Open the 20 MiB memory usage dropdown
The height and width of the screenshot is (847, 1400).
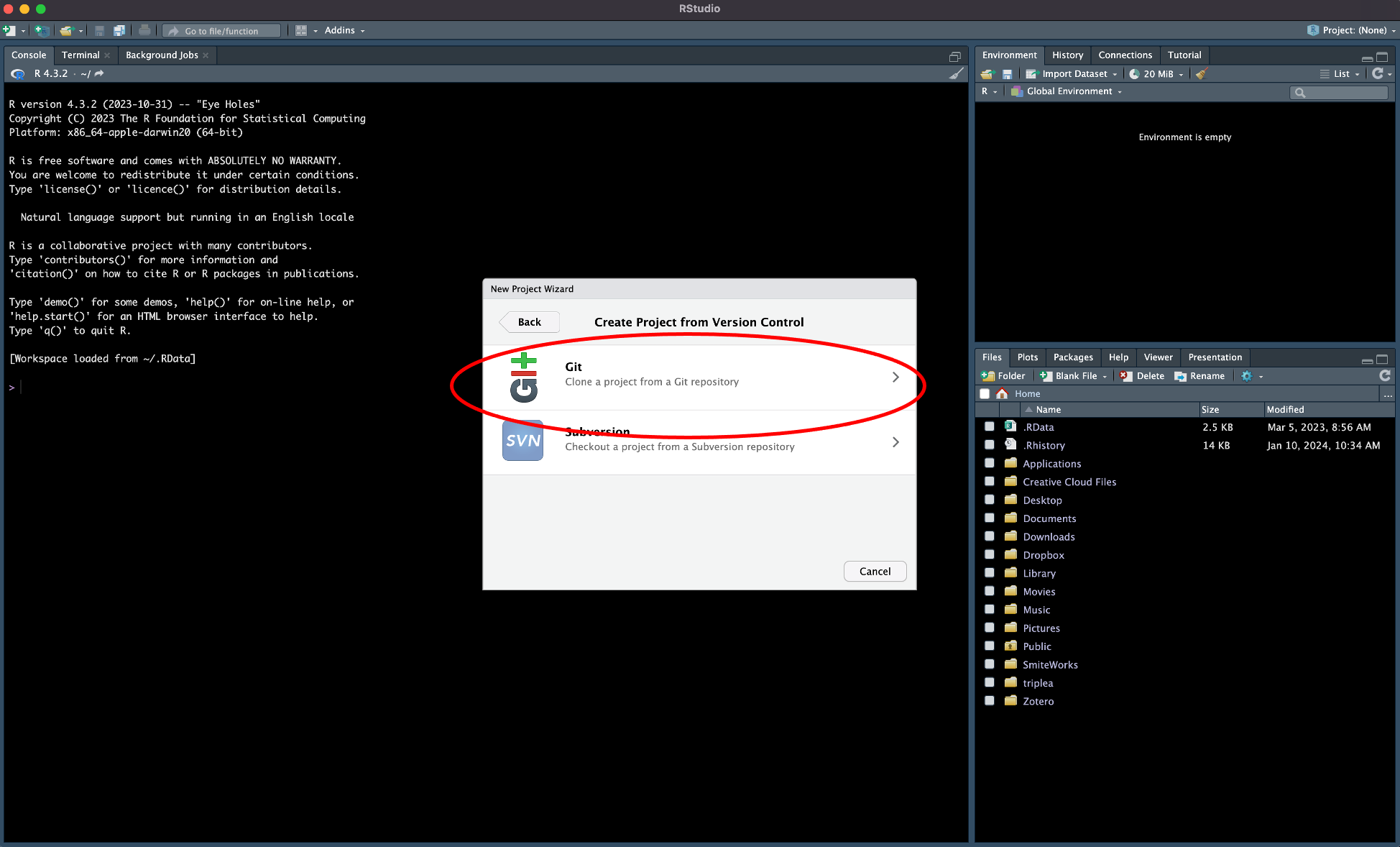tap(1156, 73)
